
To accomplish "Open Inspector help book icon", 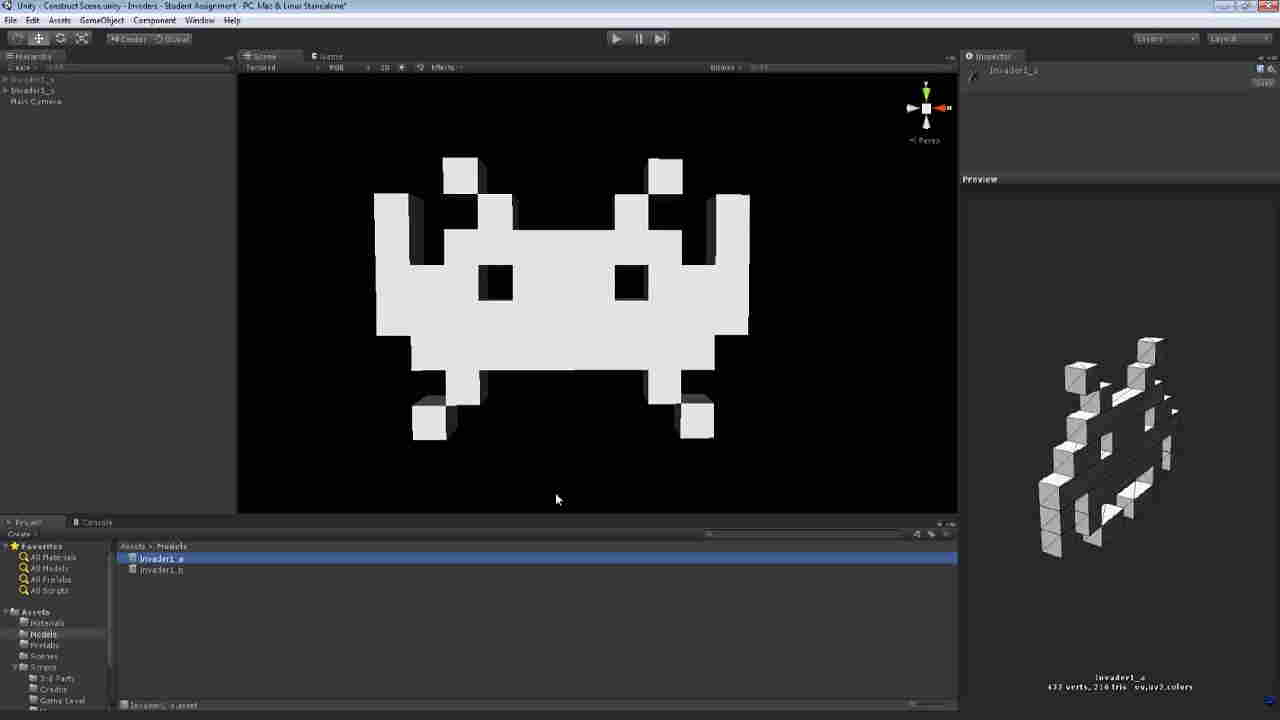I will click(1260, 69).
